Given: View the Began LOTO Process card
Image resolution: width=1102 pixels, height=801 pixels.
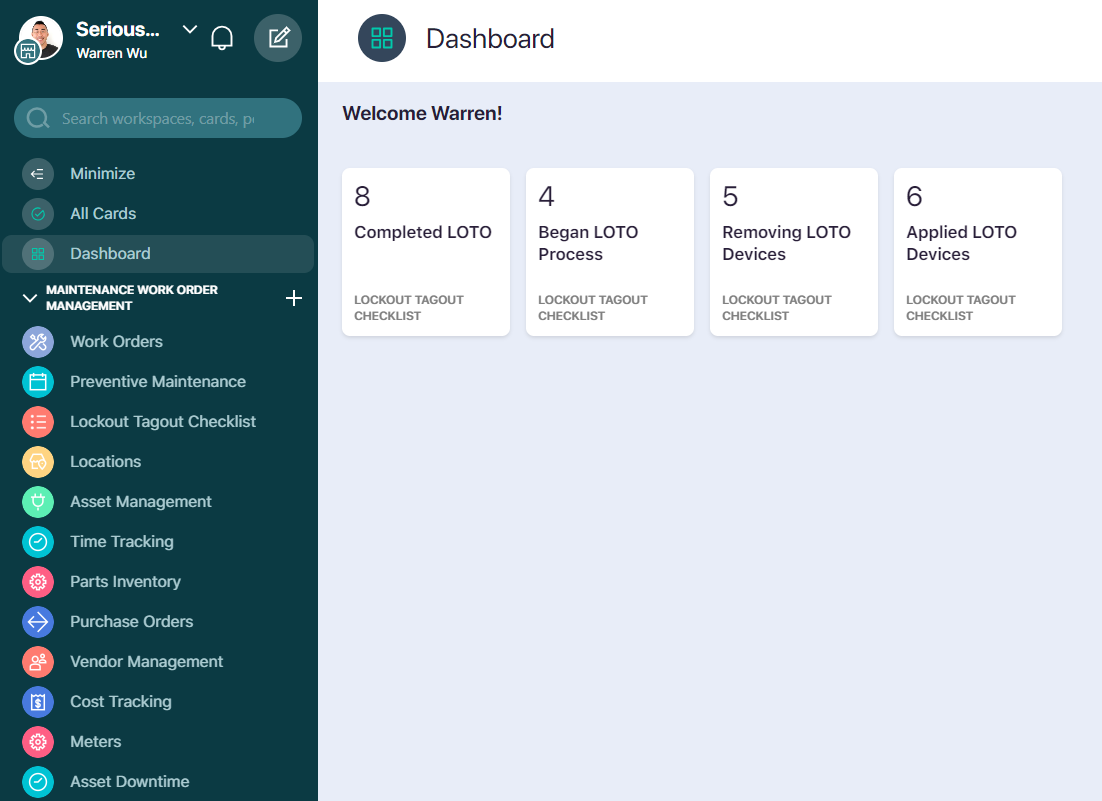Looking at the screenshot, I should coord(609,251).
